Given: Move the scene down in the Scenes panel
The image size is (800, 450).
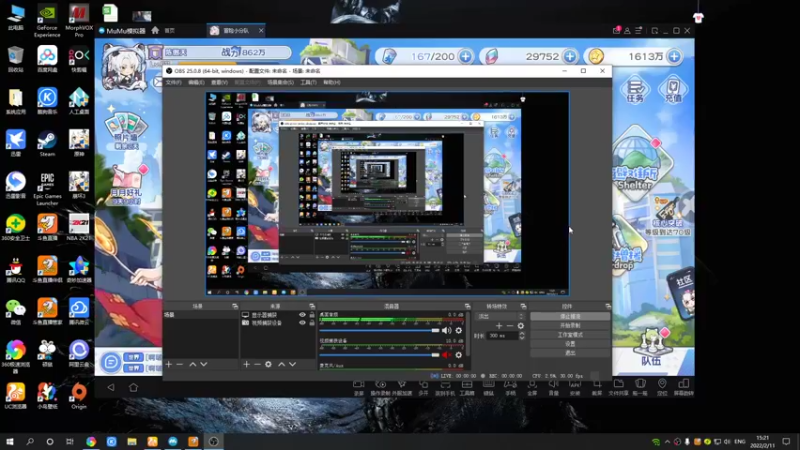Looking at the screenshot, I should click(x=204, y=364).
